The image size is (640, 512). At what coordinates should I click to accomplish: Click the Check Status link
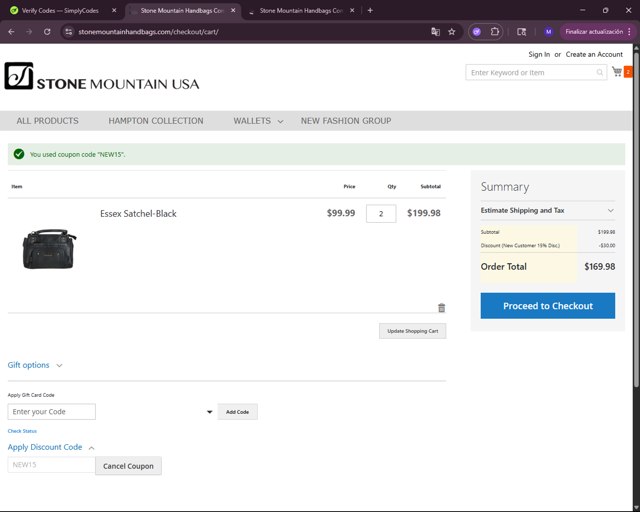pos(22,431)
